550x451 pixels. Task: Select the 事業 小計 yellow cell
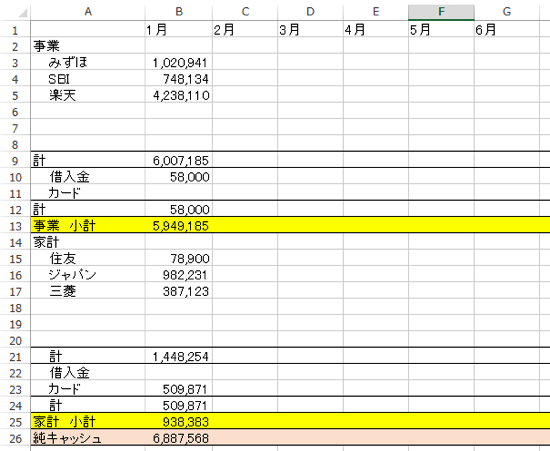pos(88,226)
